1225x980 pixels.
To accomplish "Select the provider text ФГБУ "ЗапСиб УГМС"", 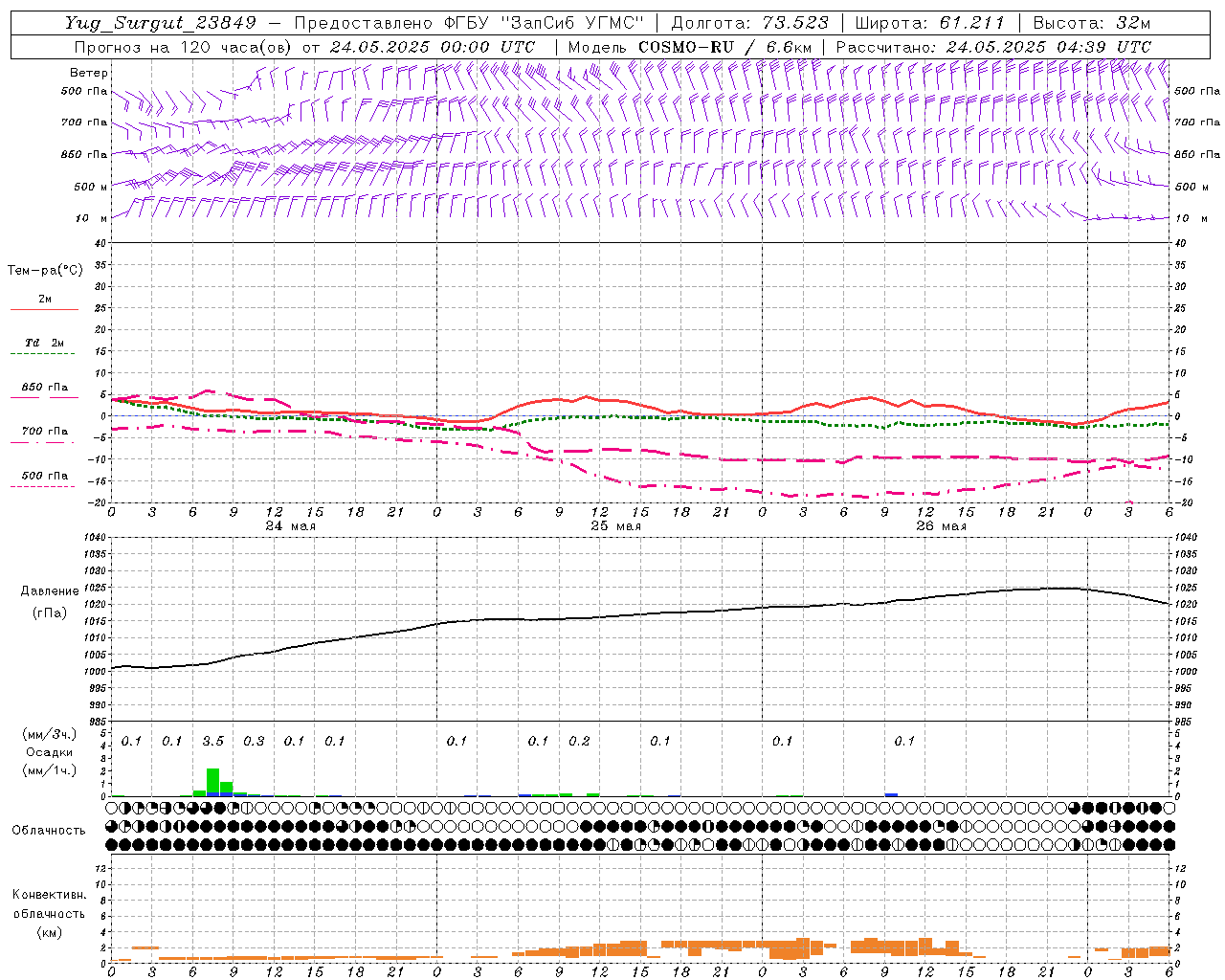I will (545, 23).
